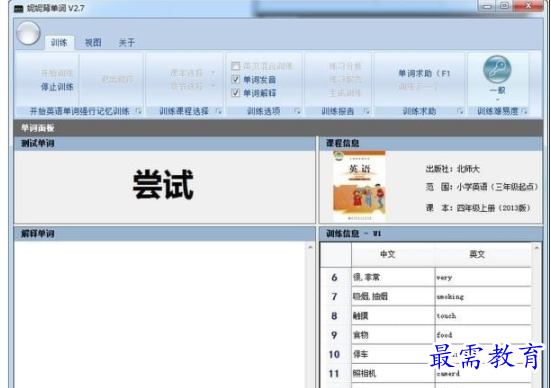
Task: Click the 退出程序 button
Action: pyautogui.click(x=118, y=79)
